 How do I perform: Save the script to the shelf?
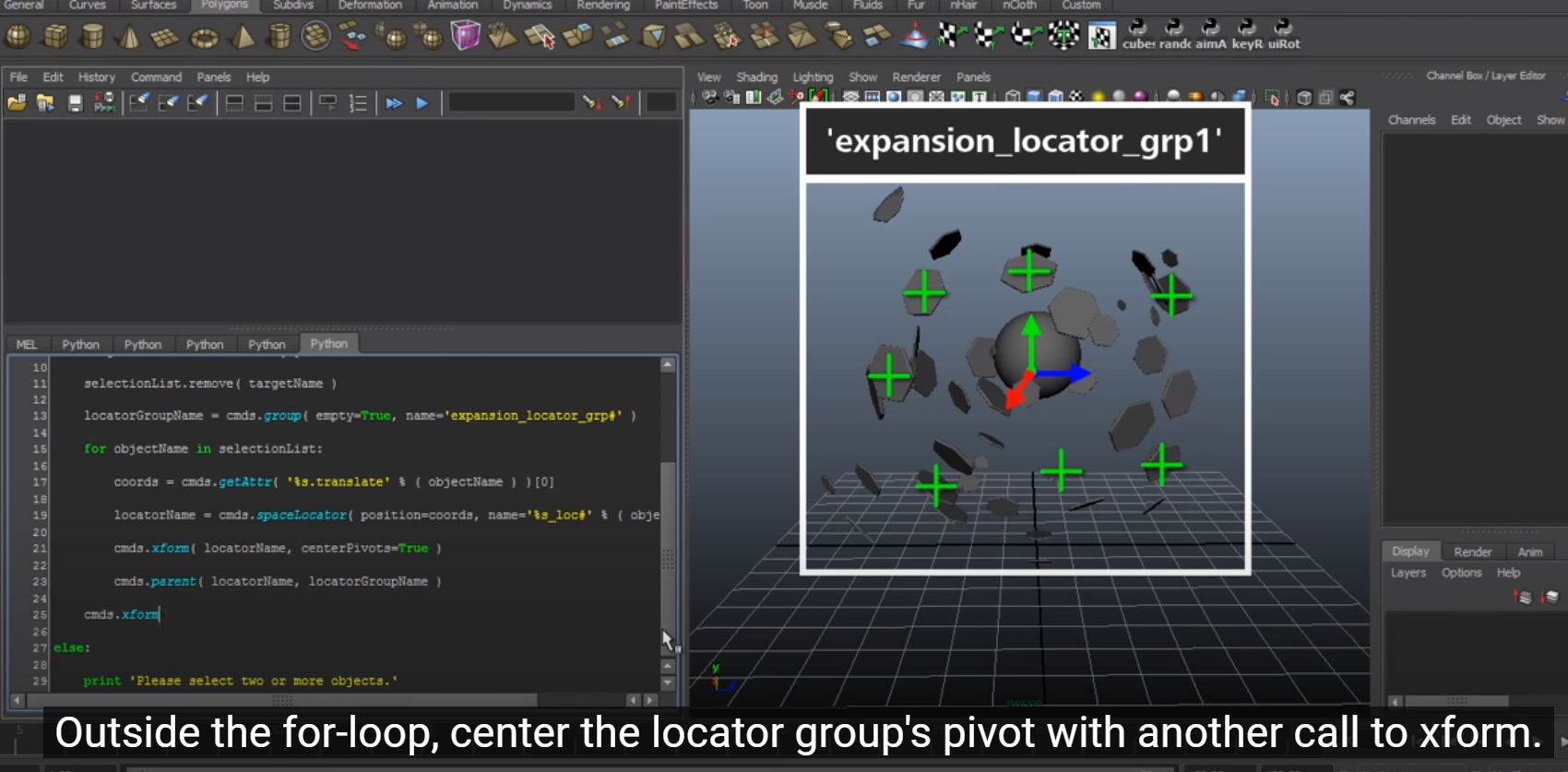(104, 102)
